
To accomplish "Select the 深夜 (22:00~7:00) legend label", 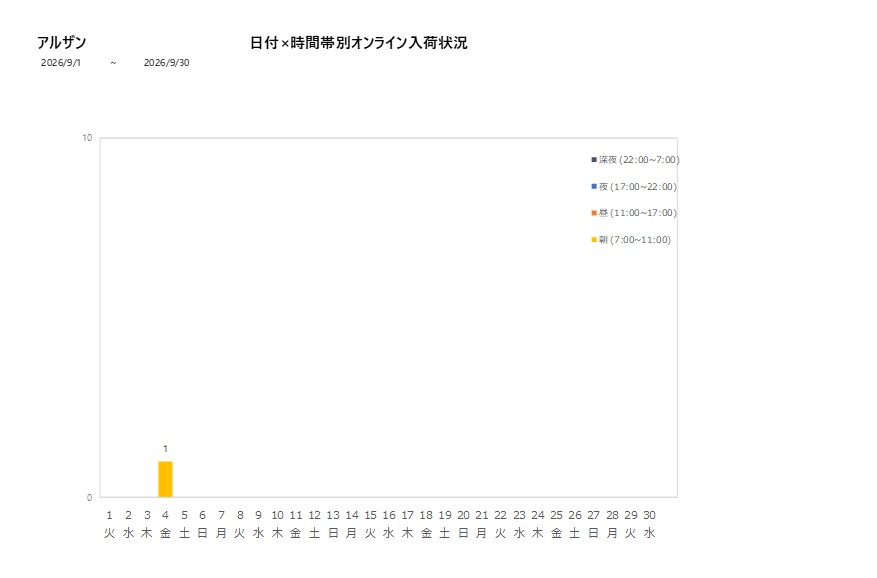I will [x=639, y=159].
